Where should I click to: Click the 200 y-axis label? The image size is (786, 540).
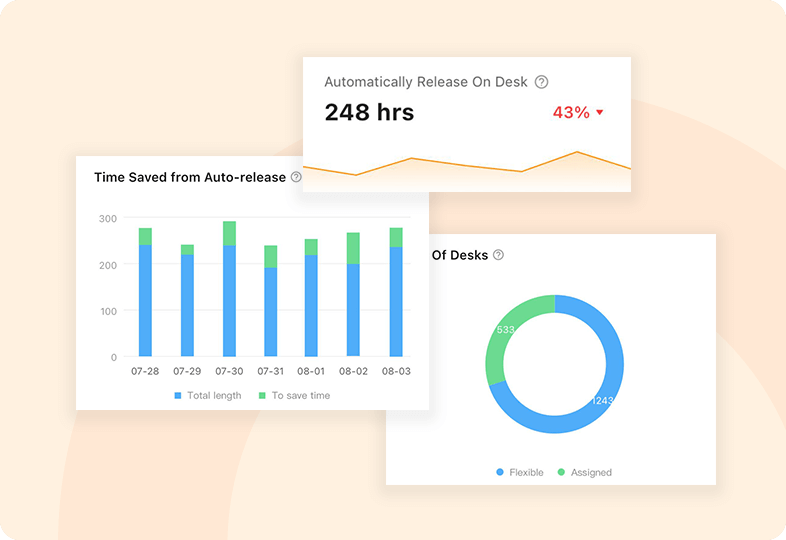click(108, 265)
